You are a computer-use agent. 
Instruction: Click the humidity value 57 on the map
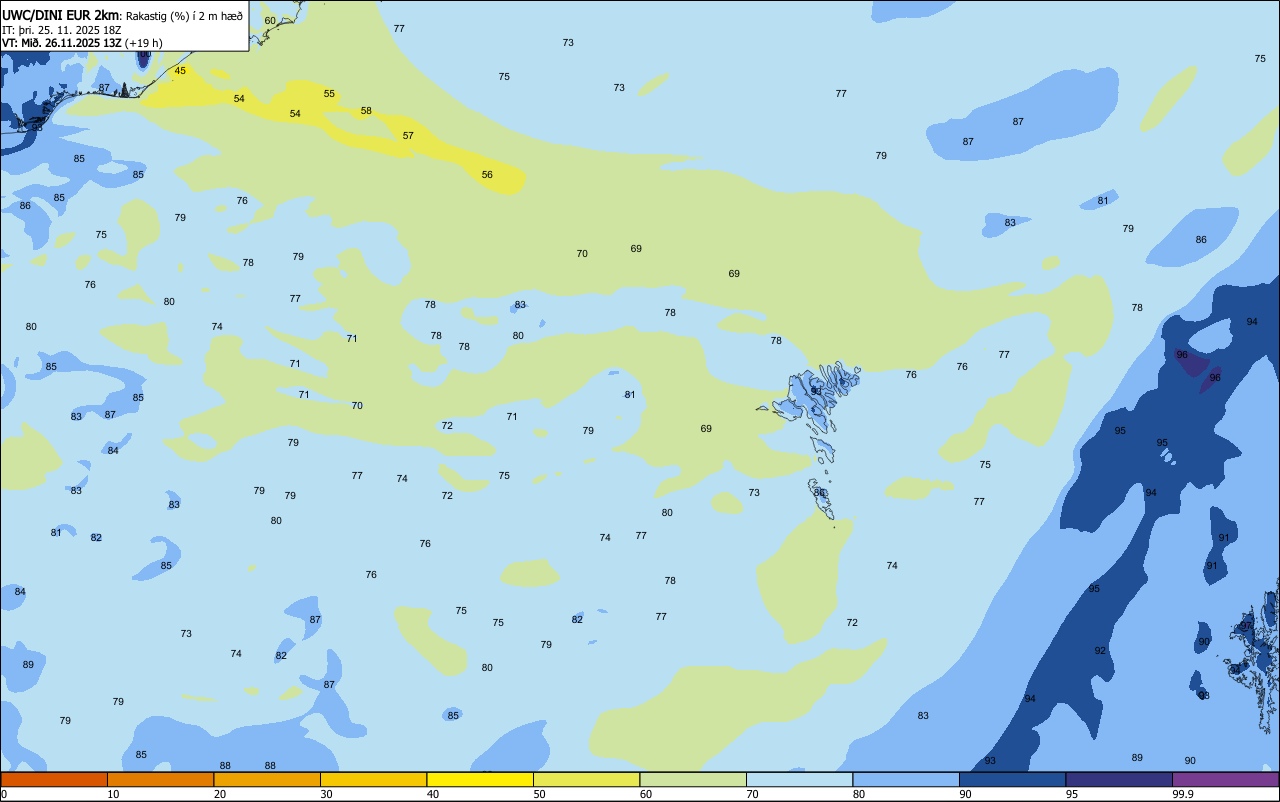(x=408, y=136)
